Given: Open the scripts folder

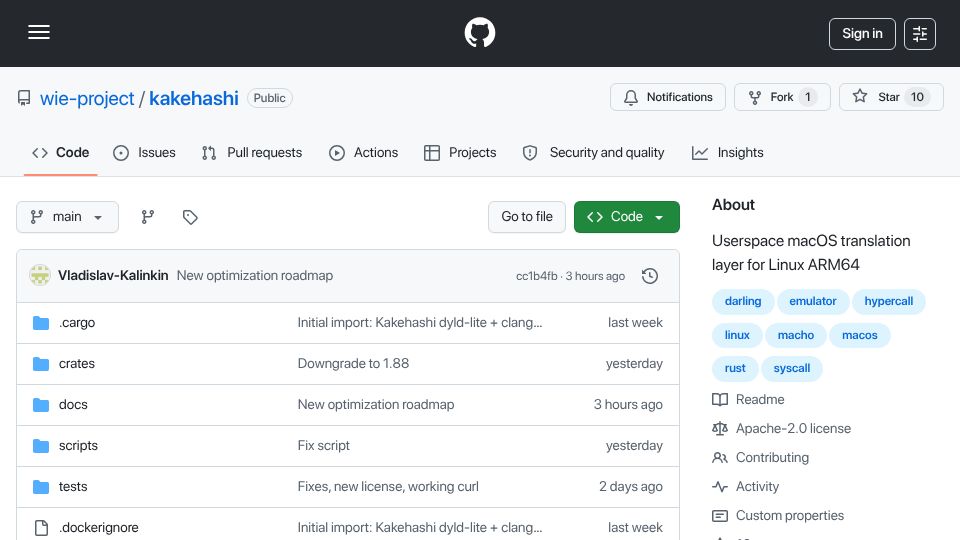Looking at the screenshot, I should tap(78, 446).
